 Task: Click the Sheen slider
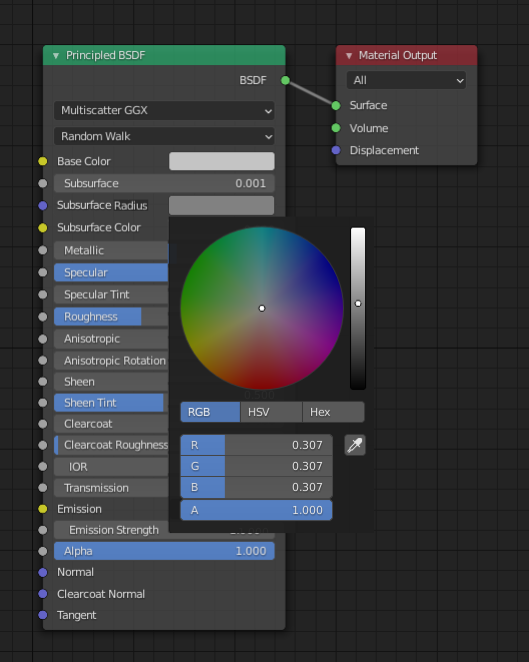(111, 382)
